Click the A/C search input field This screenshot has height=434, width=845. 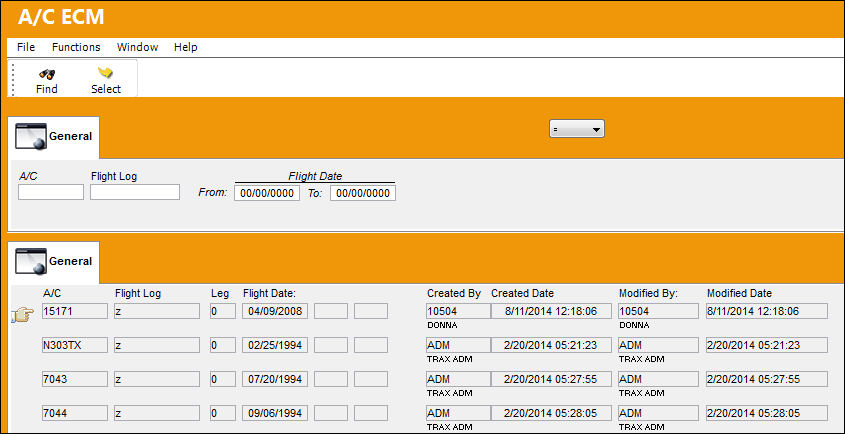51,192
